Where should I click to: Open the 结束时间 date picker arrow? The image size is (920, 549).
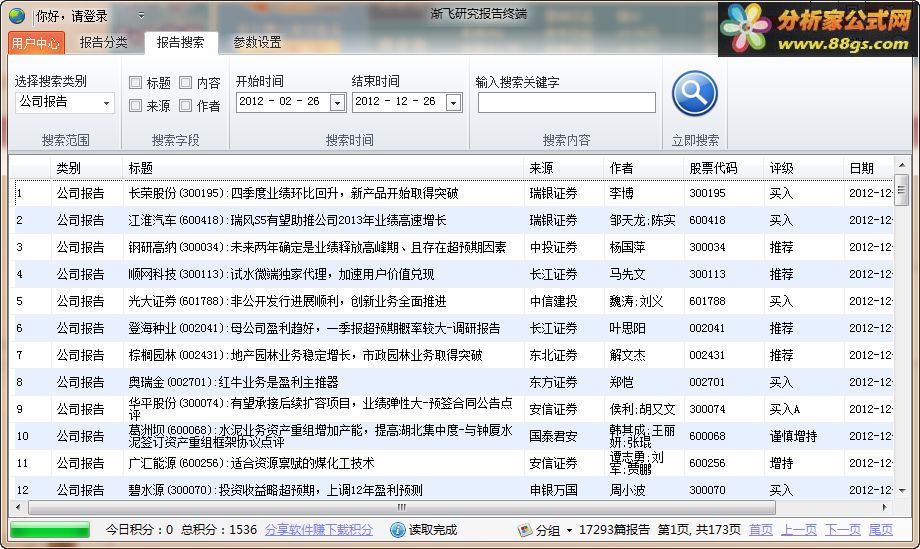click(x=454, y=103)
